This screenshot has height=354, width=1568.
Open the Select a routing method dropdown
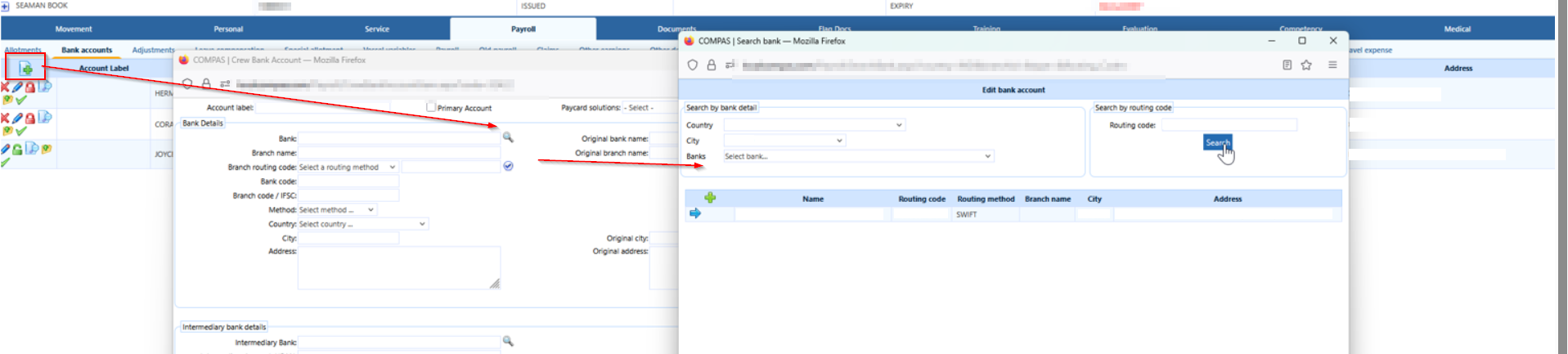click(348, 167)
